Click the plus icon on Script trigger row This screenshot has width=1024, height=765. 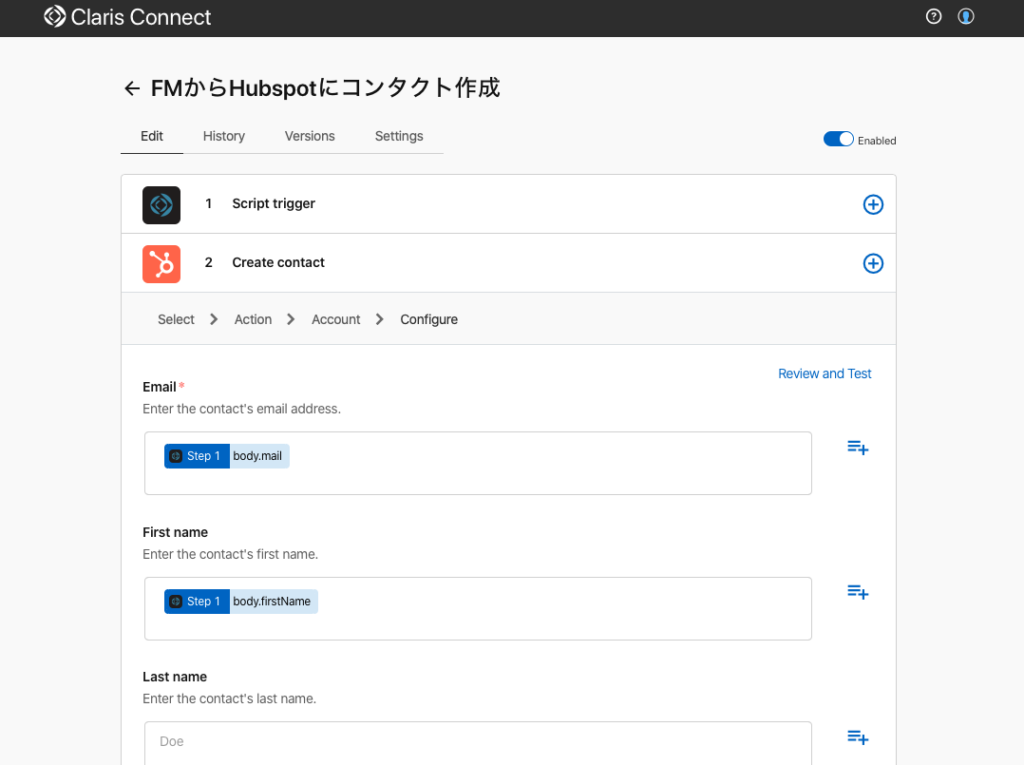[x=873, y=204]
